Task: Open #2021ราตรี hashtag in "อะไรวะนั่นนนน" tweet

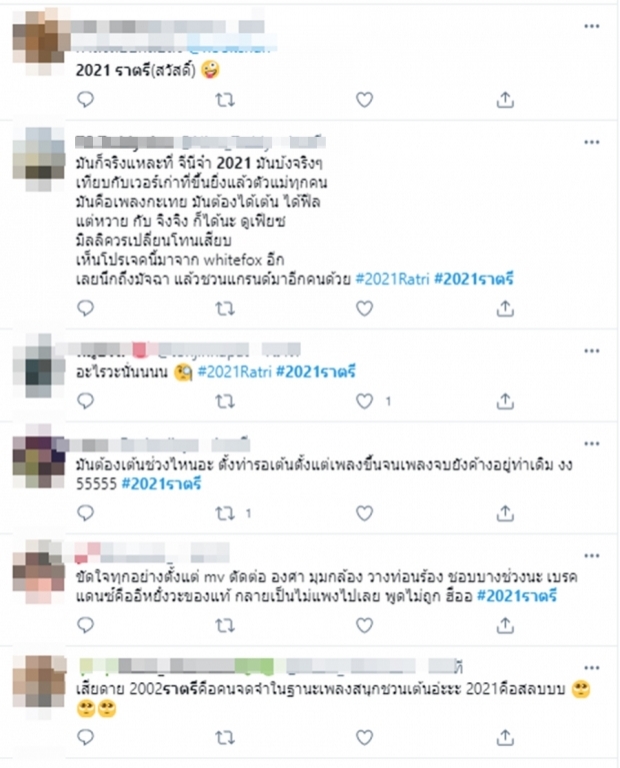Action: point(316,372)
